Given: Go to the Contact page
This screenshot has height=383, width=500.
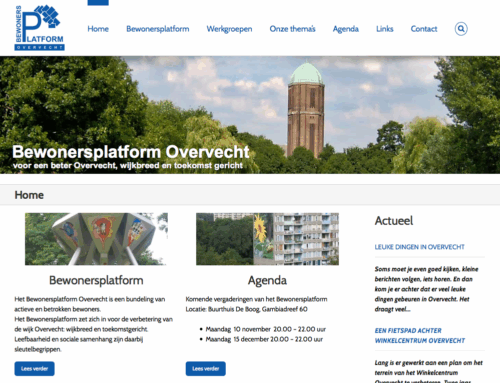Looking at the screenshot, I should (x=424, y=29).
